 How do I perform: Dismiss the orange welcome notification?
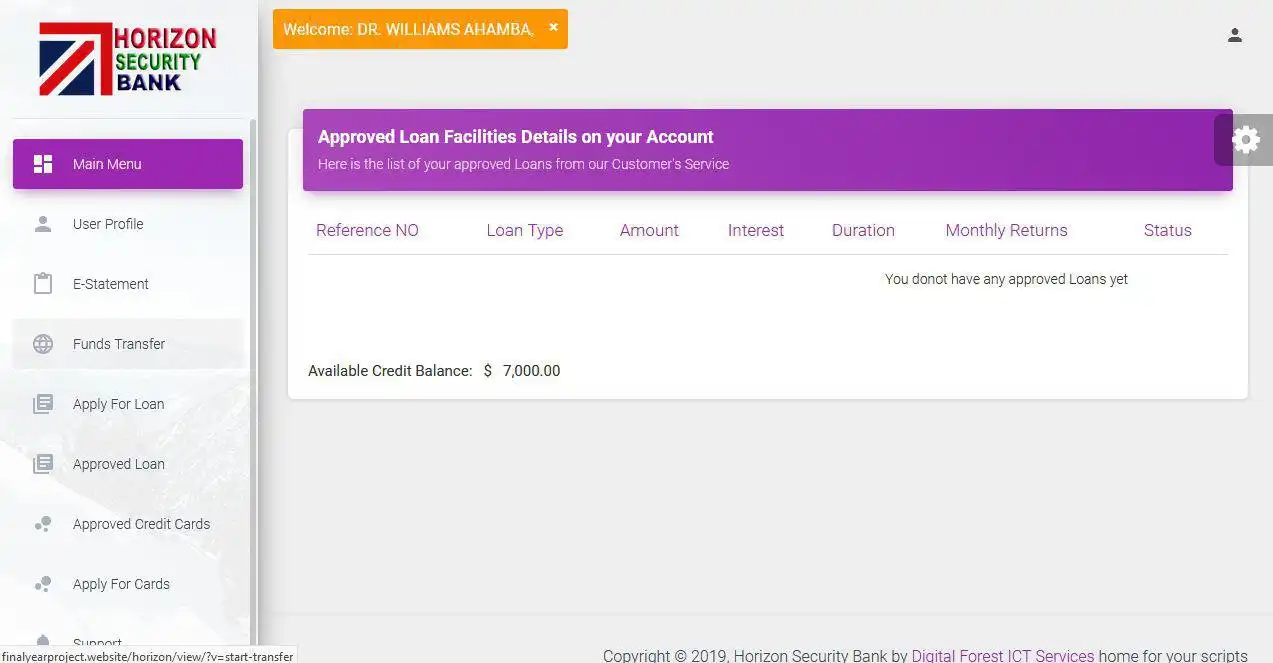pyautogui.click(x=553, y=28)
